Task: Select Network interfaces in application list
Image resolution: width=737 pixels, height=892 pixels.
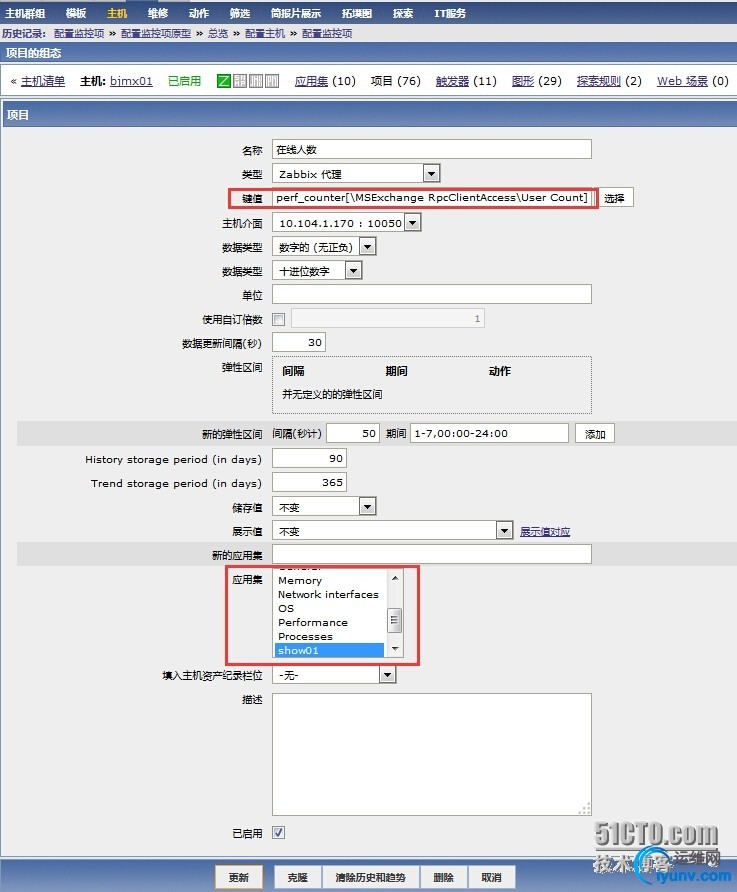Action: [x=329, y=594]
